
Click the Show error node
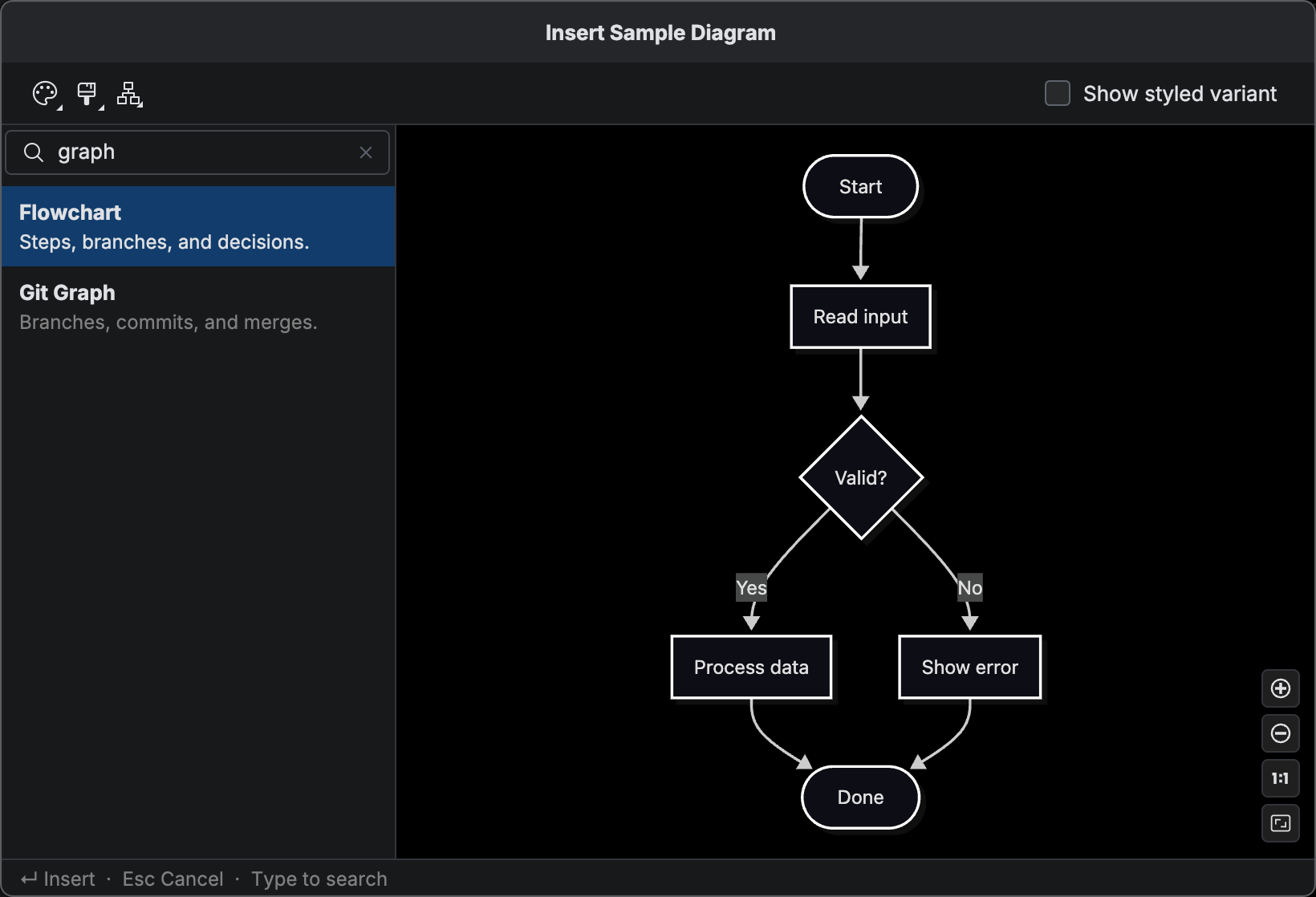(x=969, y=668)
